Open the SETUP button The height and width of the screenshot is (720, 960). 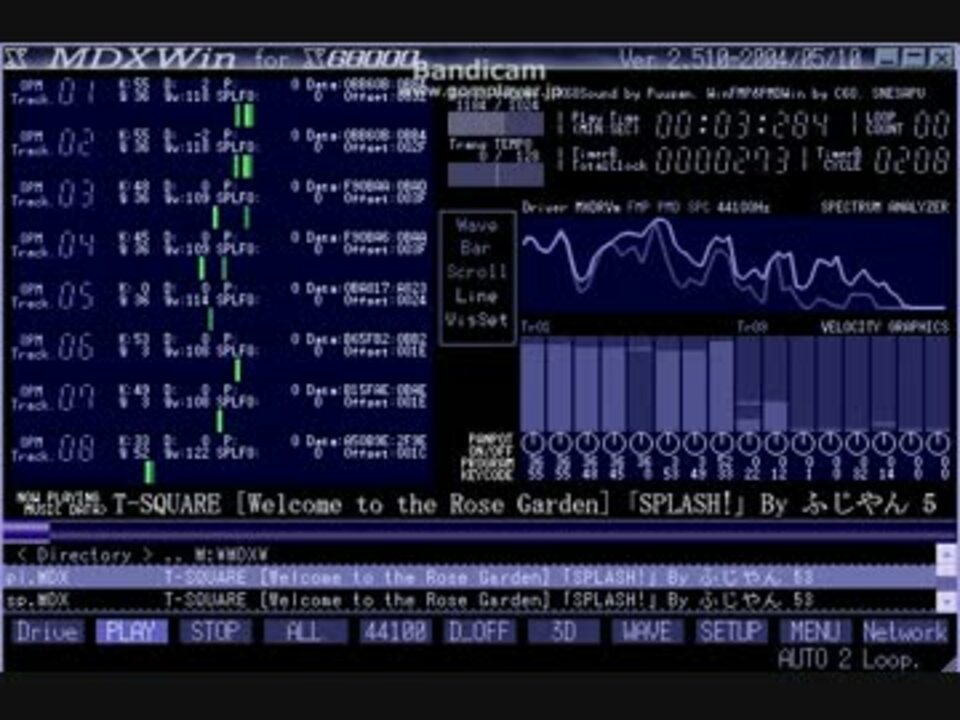[x=731, y=631]
